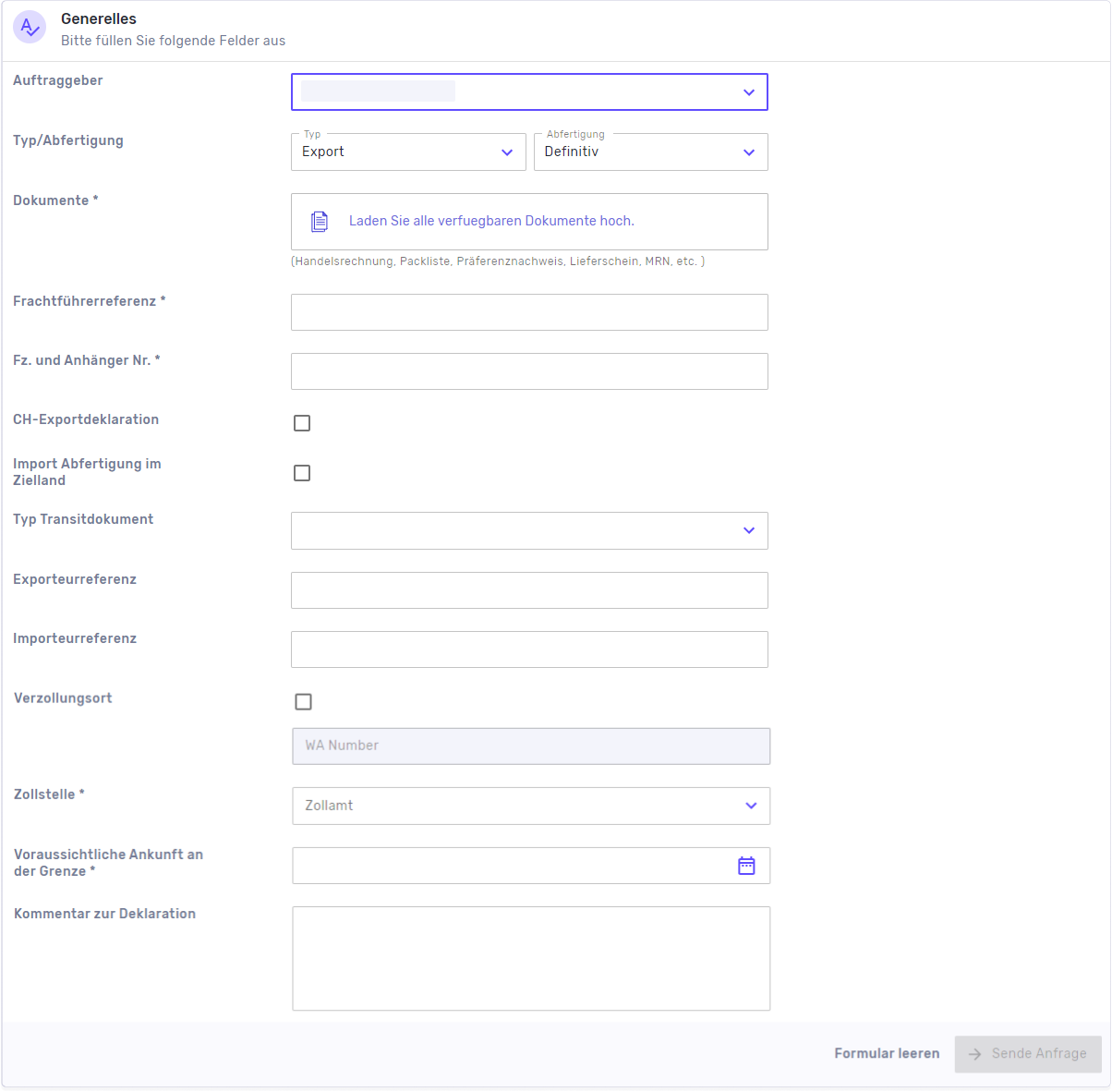The width and height of the screenshot is (1112, 1092).
Task: Check Import Abfertigung im Zielland
Action: click(x=302, y=472)
